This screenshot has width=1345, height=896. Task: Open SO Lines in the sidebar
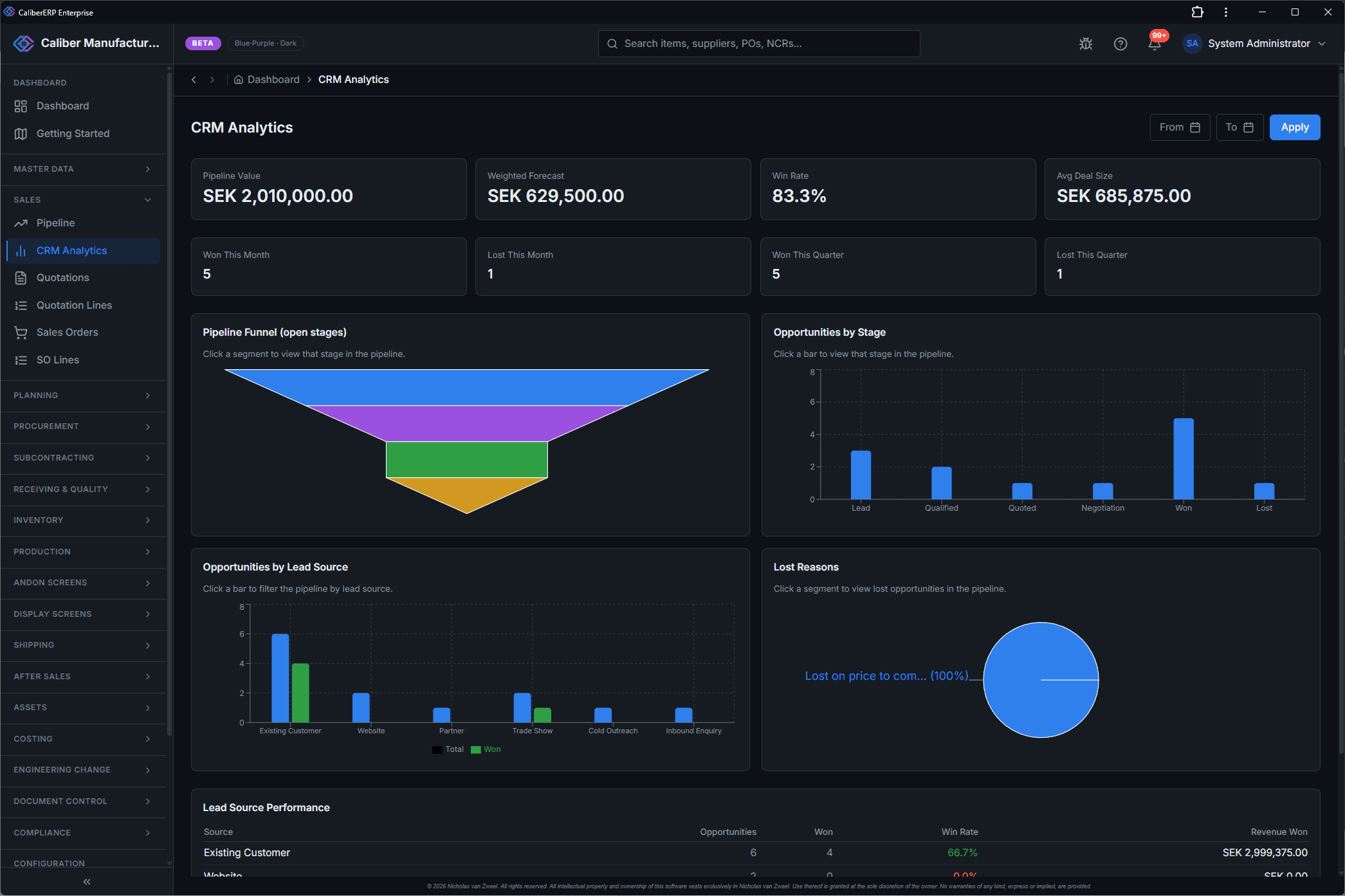point(83,360)
